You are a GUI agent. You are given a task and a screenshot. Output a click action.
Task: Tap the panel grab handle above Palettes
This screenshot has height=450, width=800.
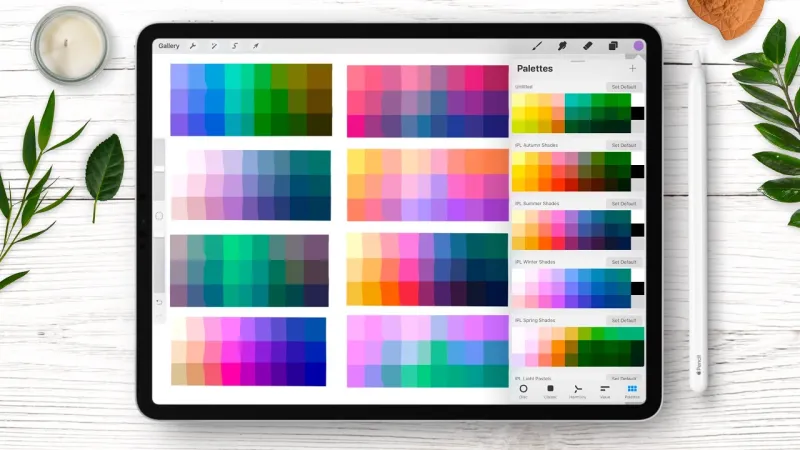(x=578, y=61)
